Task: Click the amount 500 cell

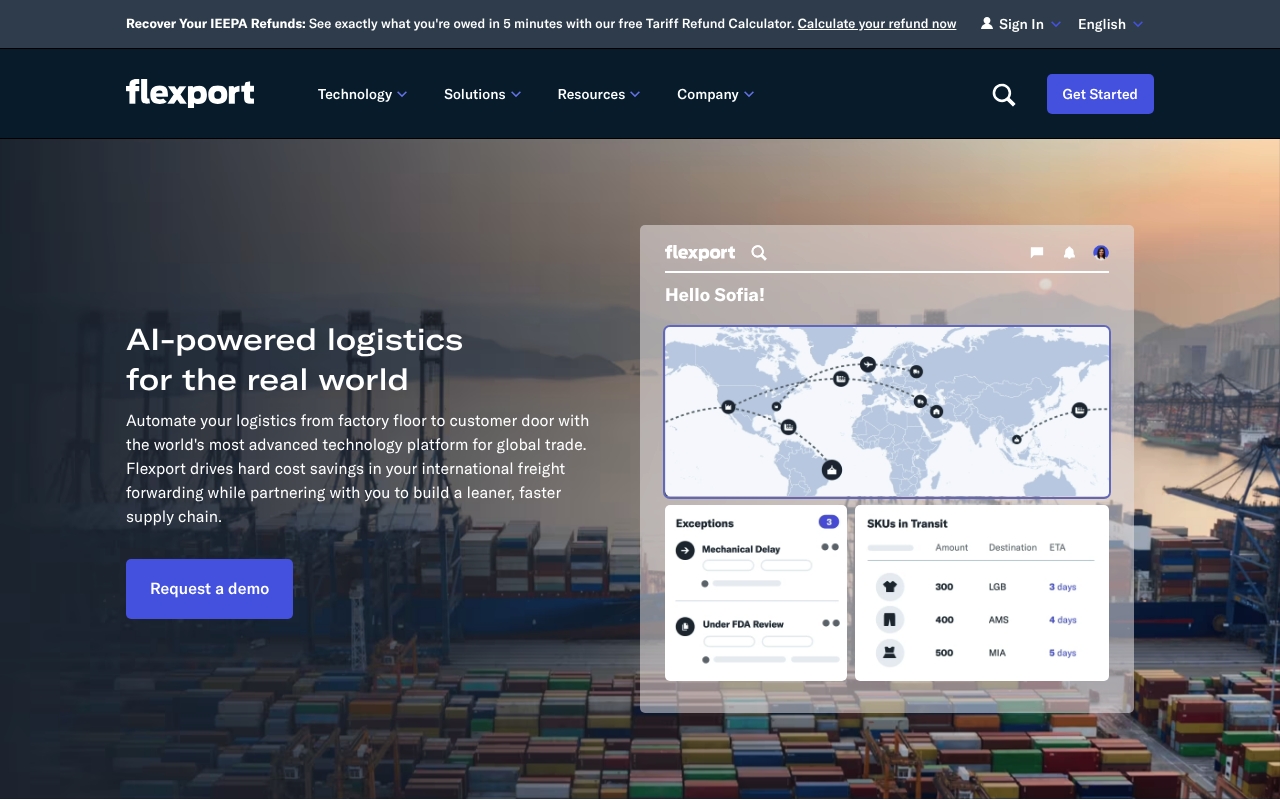Action: (944, 653)
